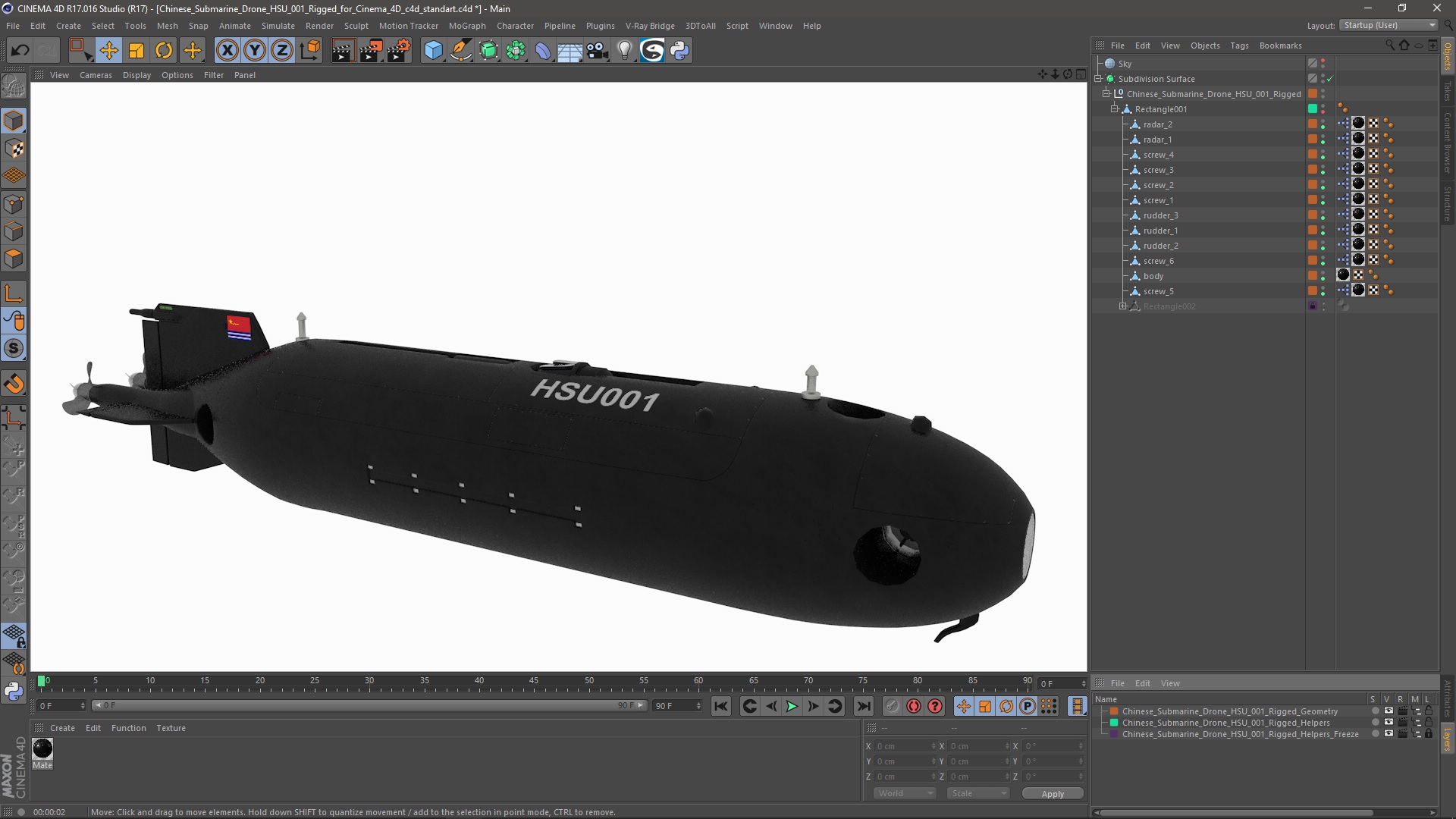Open Edit Render Settings icon
This screenshot has height=819, width=1456.
tap(399, 51)
